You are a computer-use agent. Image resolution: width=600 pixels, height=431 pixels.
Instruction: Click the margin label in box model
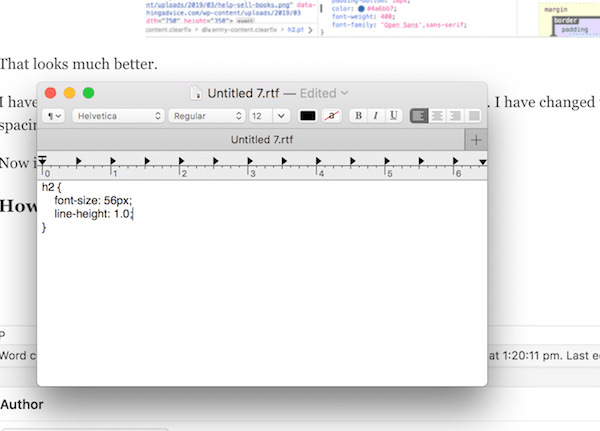coord(556,10)
